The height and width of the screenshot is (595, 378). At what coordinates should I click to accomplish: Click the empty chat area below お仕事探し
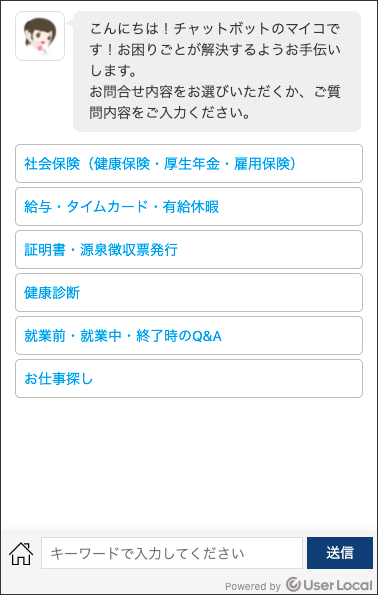[x=189, y=463]
